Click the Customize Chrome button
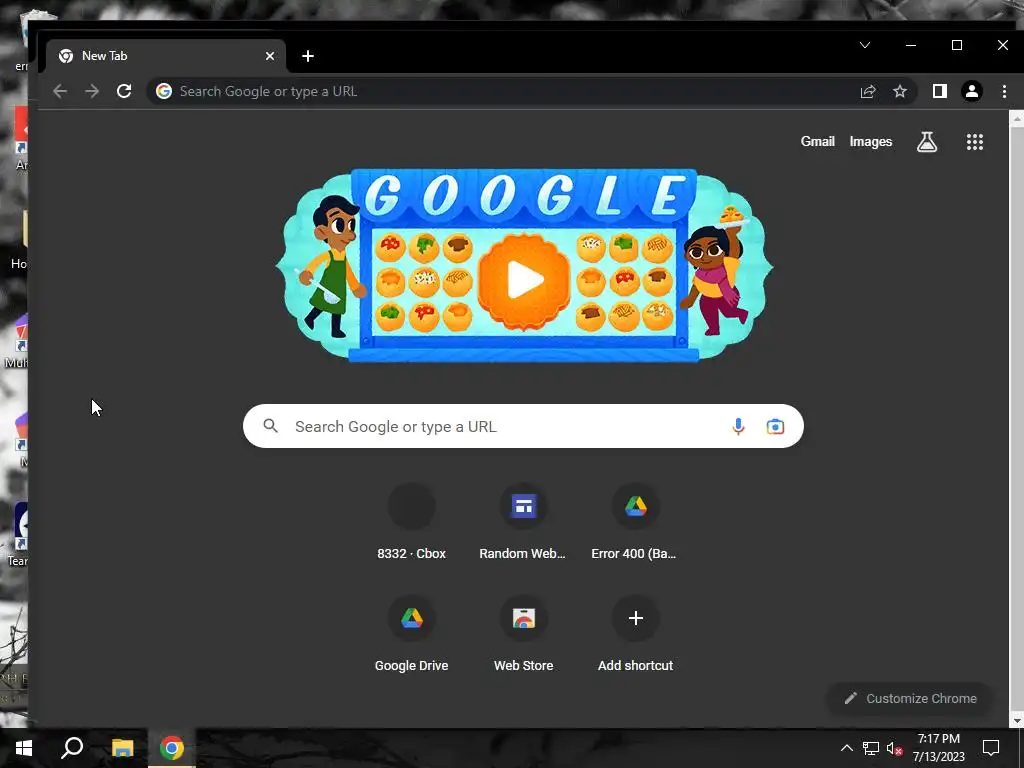Viewport: 1024px width, 768px height. click(910, 699)
